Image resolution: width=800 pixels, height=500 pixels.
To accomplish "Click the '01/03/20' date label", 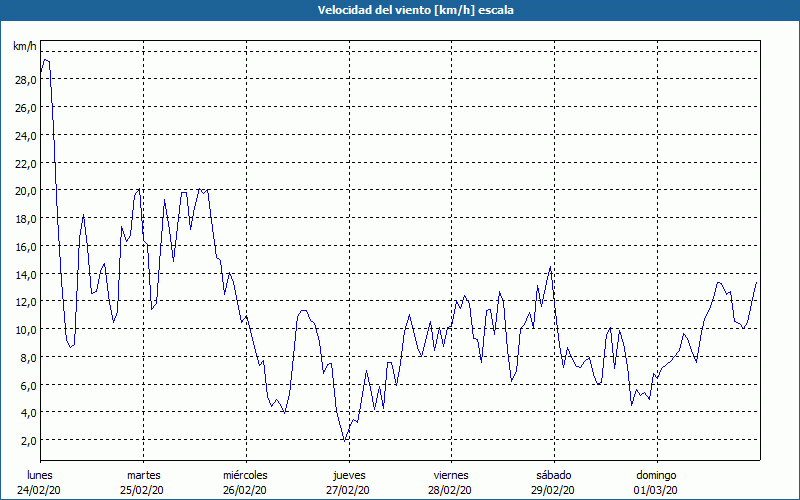I will click(x=656, y=490).
